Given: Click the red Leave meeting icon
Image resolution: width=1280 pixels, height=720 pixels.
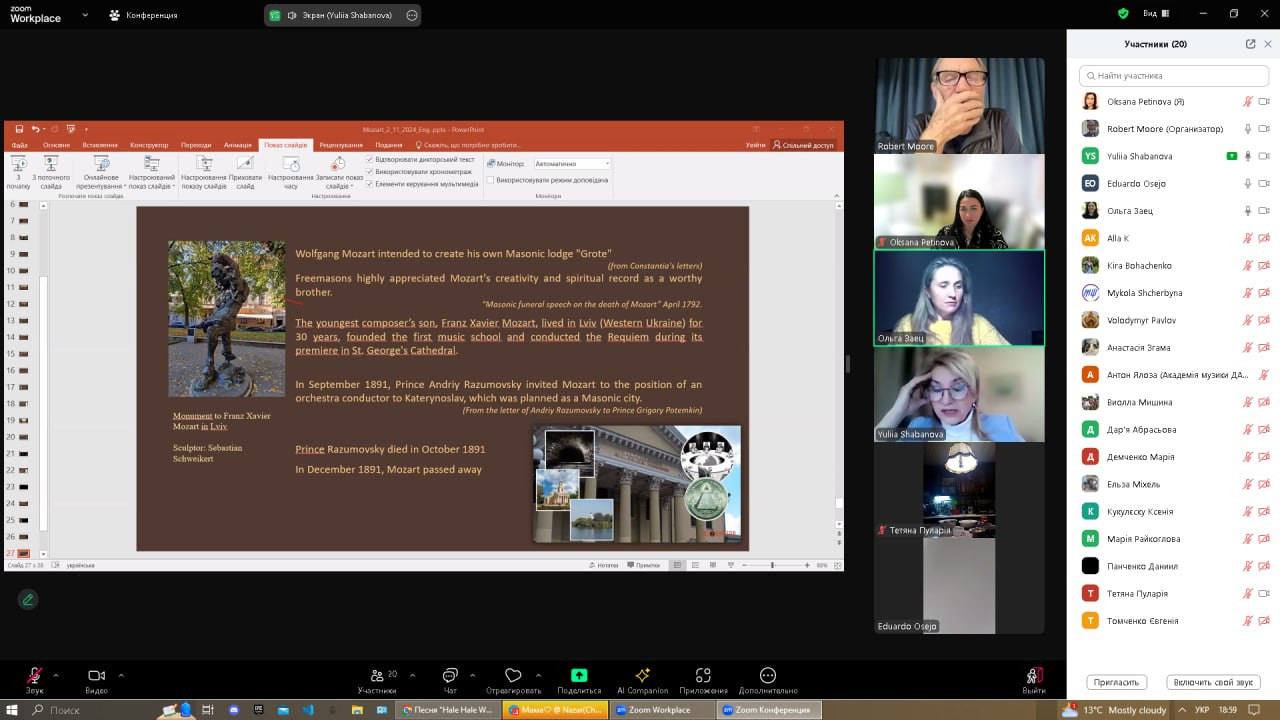Looking at the screenshot, I should click(1034, 676).
